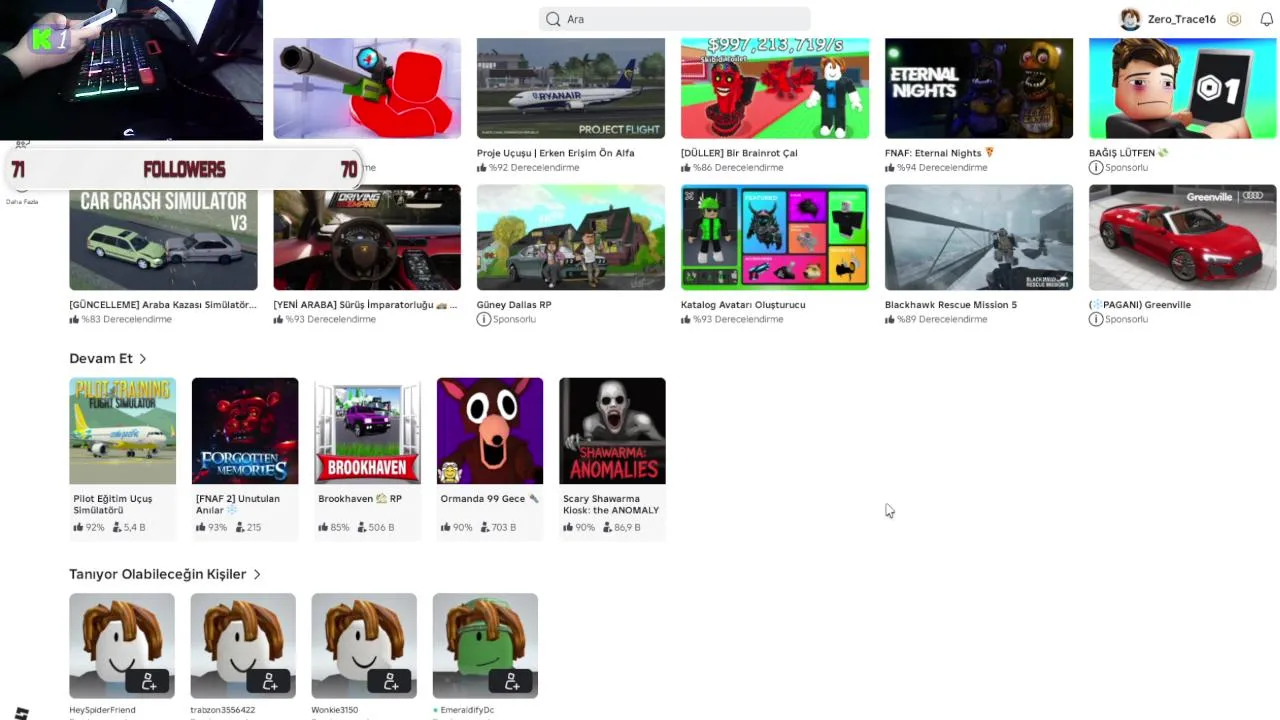The image size is (1280, 720).
Task: Open Car Crash Simulator V3 thumbnail
Action: coord(163,237)
